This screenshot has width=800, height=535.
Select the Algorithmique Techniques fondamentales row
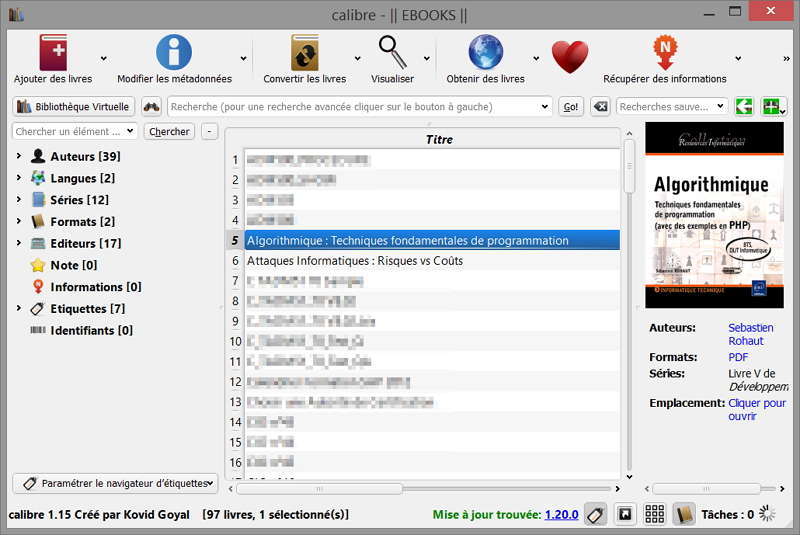pyautogui.click(x=432, y=240)
